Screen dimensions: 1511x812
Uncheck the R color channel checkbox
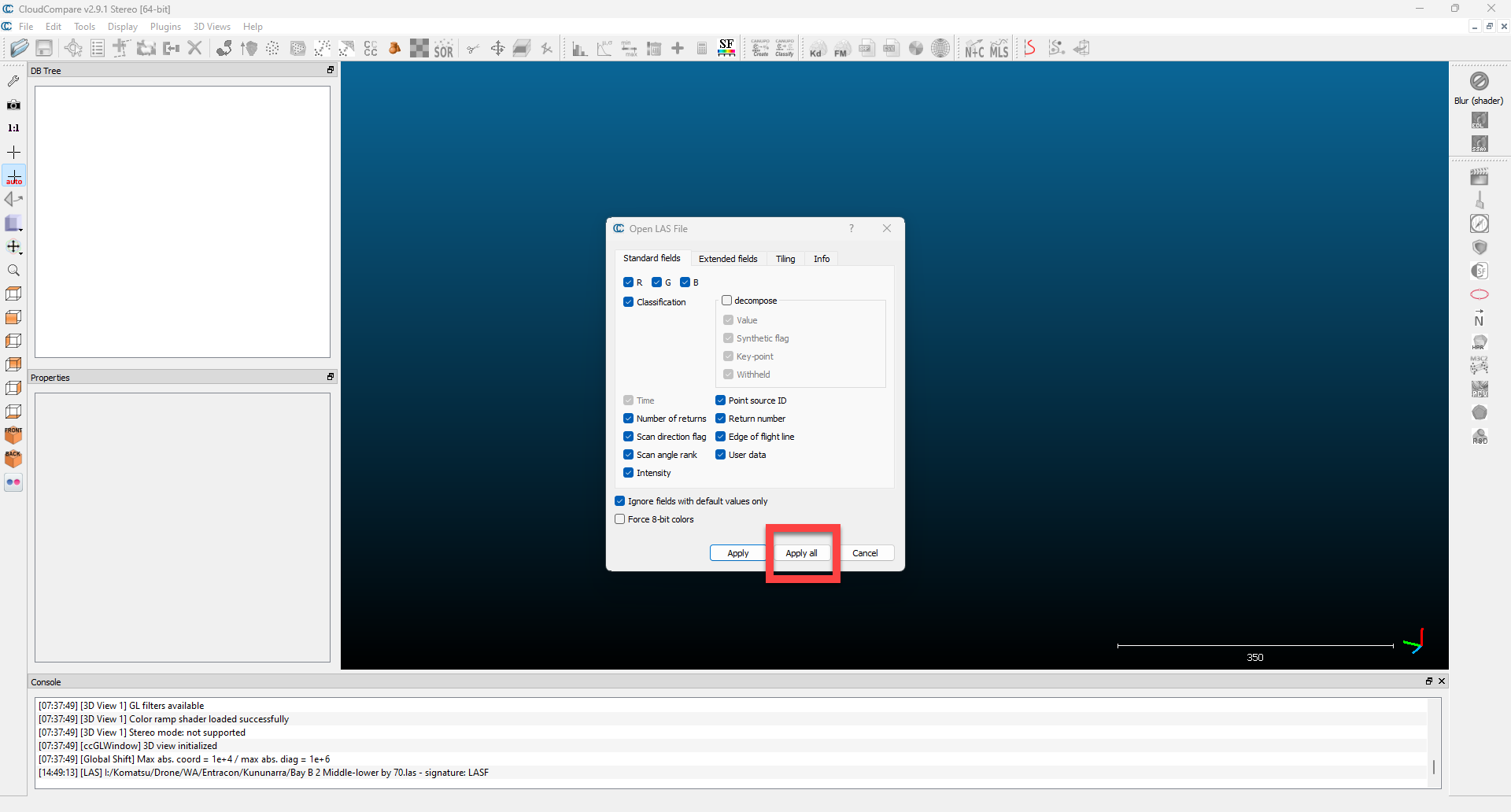click(628, 282)
